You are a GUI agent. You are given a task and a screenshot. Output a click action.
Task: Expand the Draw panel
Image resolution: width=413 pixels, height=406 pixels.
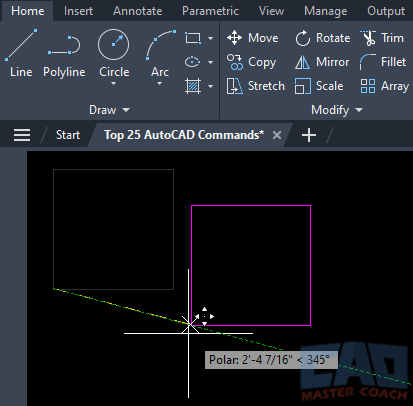coord(109,110)
